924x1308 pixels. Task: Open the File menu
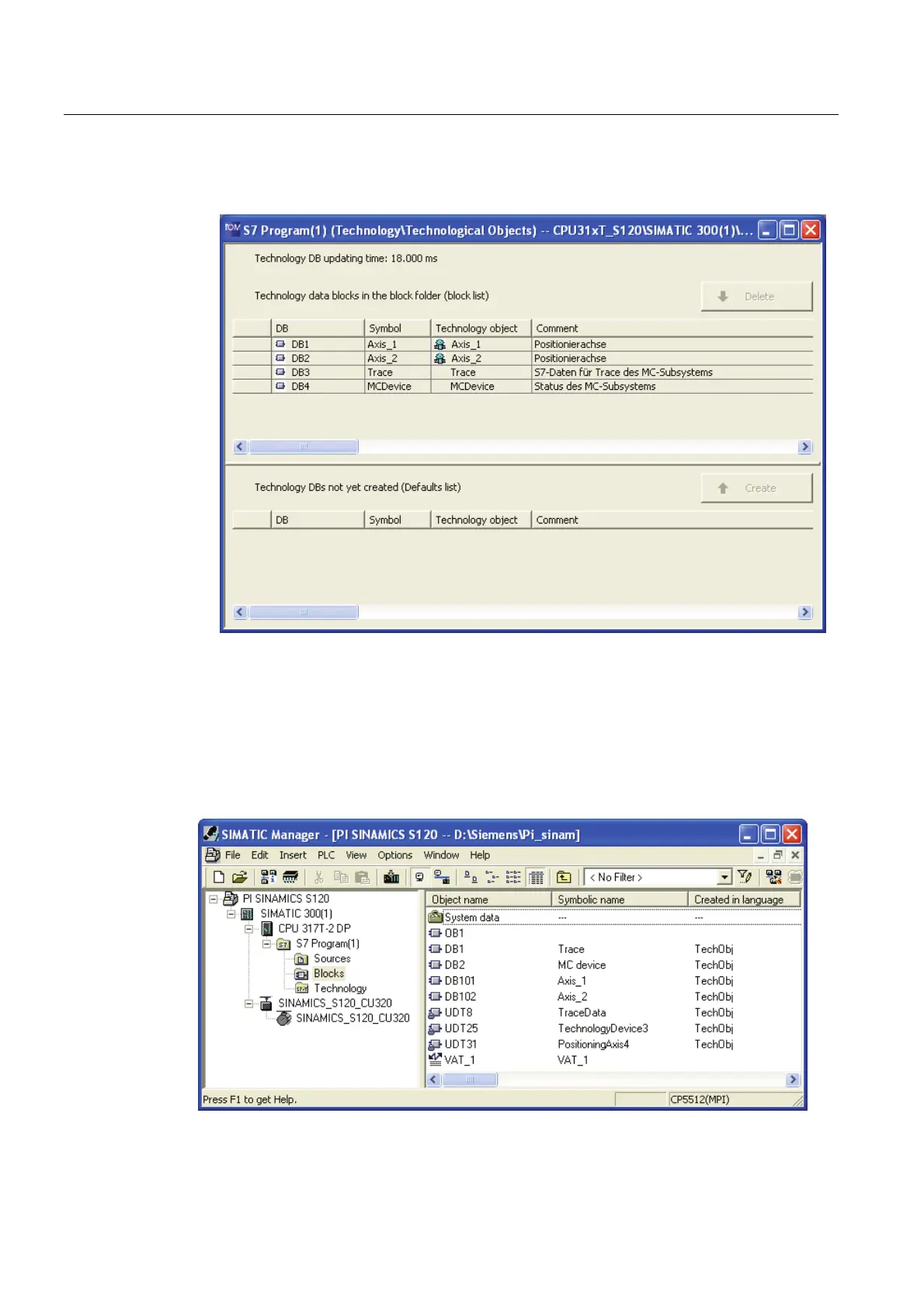(x=233, y=855)
